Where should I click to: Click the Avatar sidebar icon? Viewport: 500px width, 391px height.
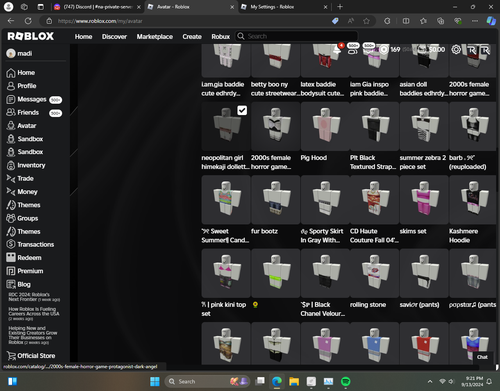[x=11, y=126]
